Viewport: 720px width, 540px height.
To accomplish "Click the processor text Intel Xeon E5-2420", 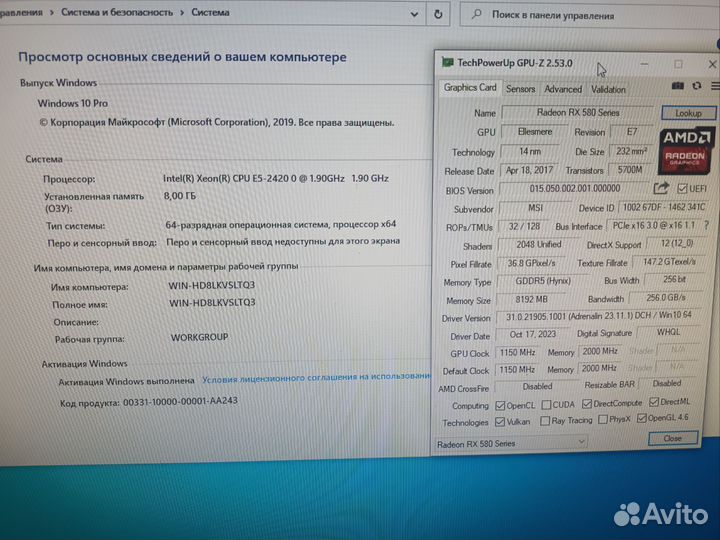I will pyautogui.click(x=276, y=178).
